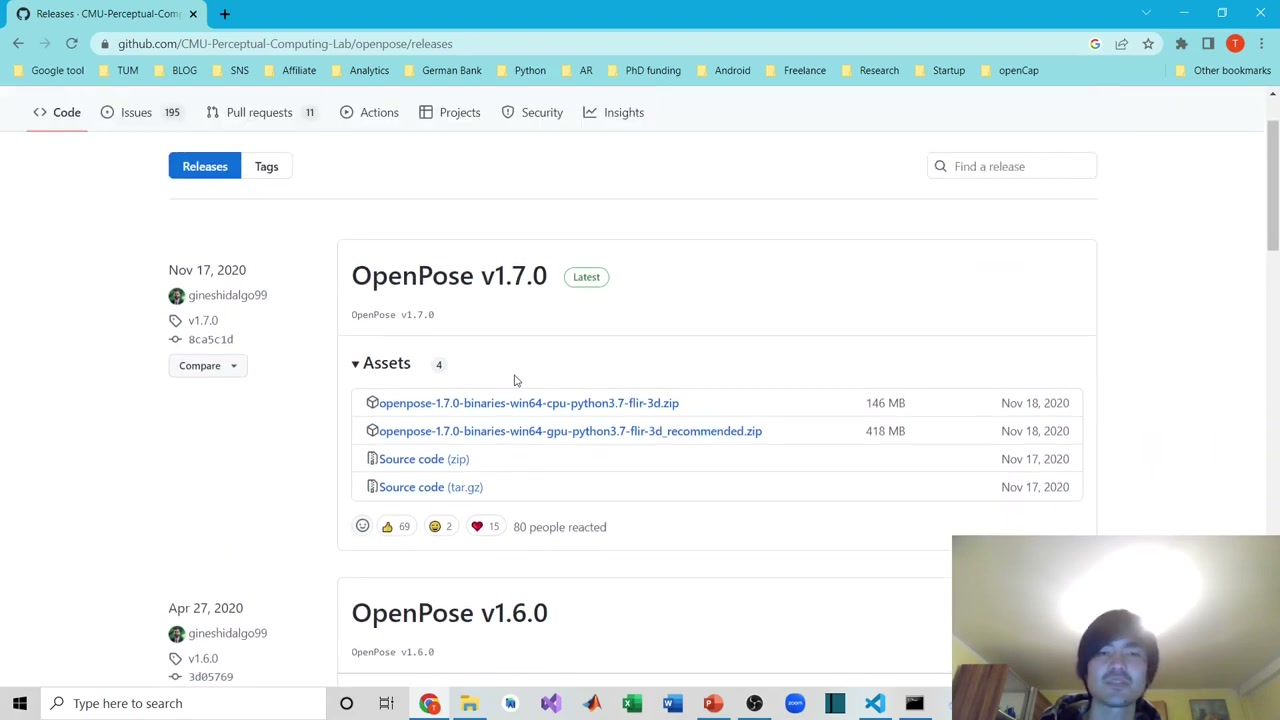The image size is (1280, 720).
Task: Download Source code (zip)
Action: coord(424,459)
